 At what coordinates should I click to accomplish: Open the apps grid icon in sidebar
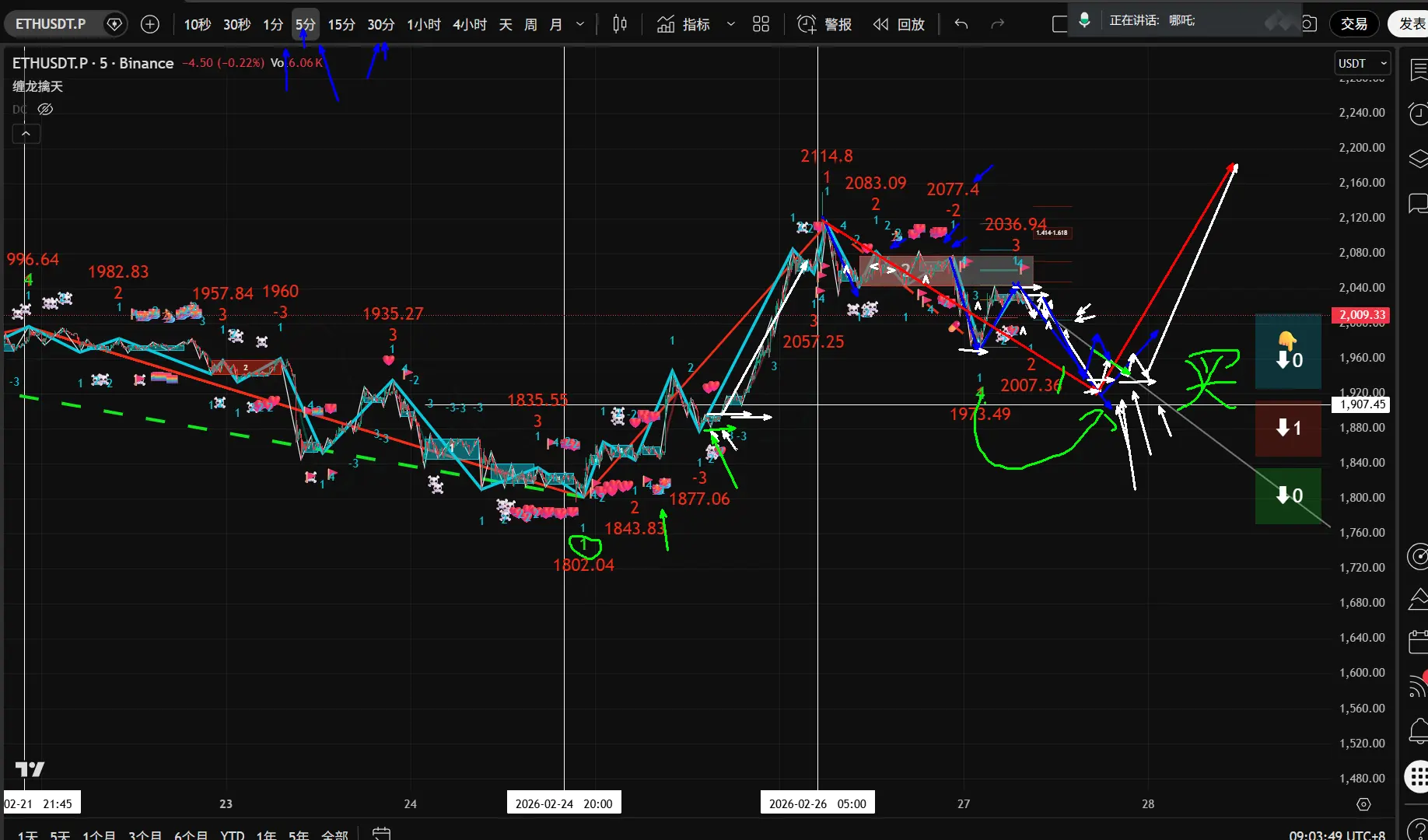coord(1417,775)
